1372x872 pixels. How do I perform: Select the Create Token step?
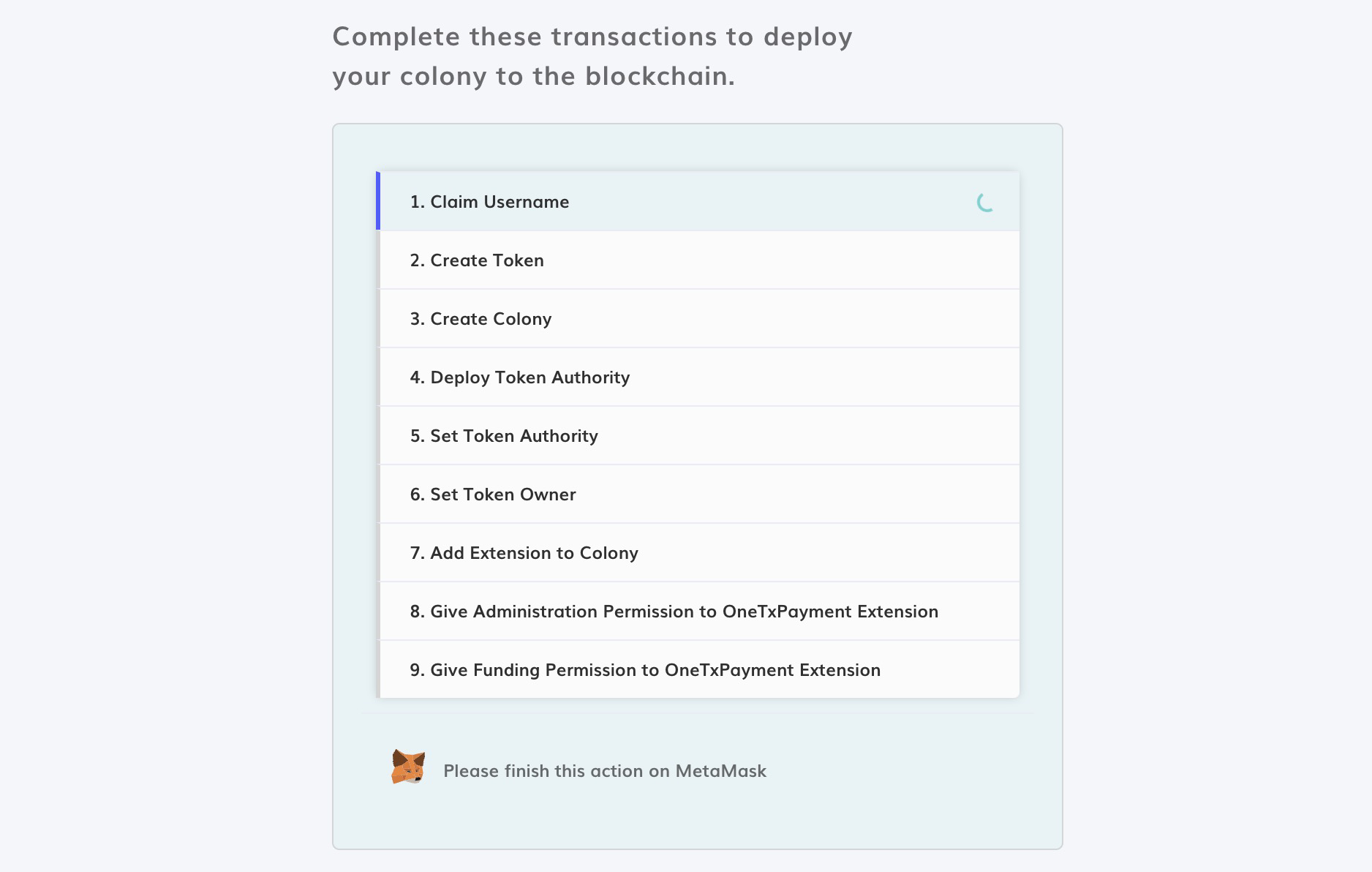pyautogui.click(x=487, y=260)
